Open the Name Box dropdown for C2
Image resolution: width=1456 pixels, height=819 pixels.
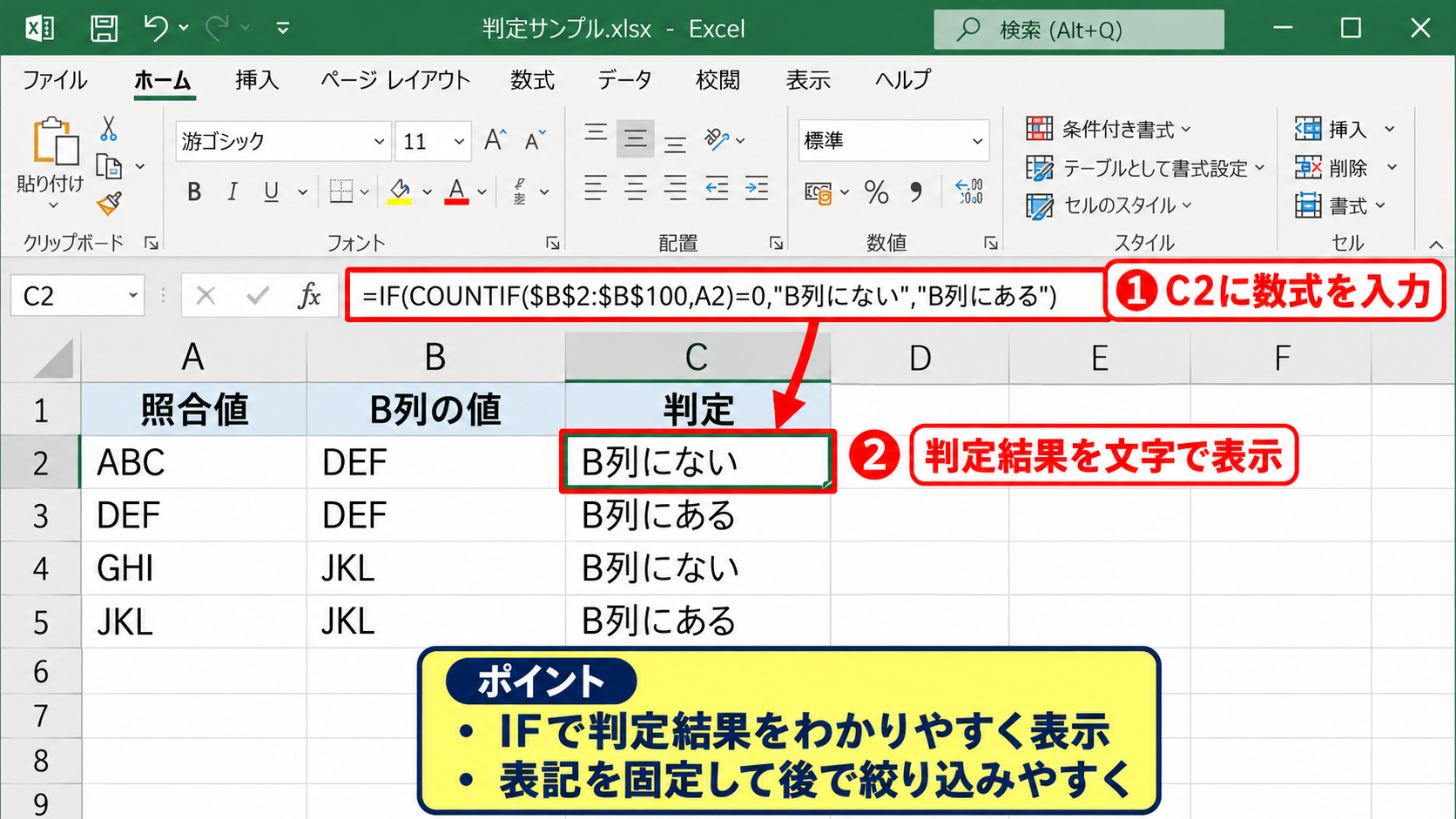click(132, 296)
